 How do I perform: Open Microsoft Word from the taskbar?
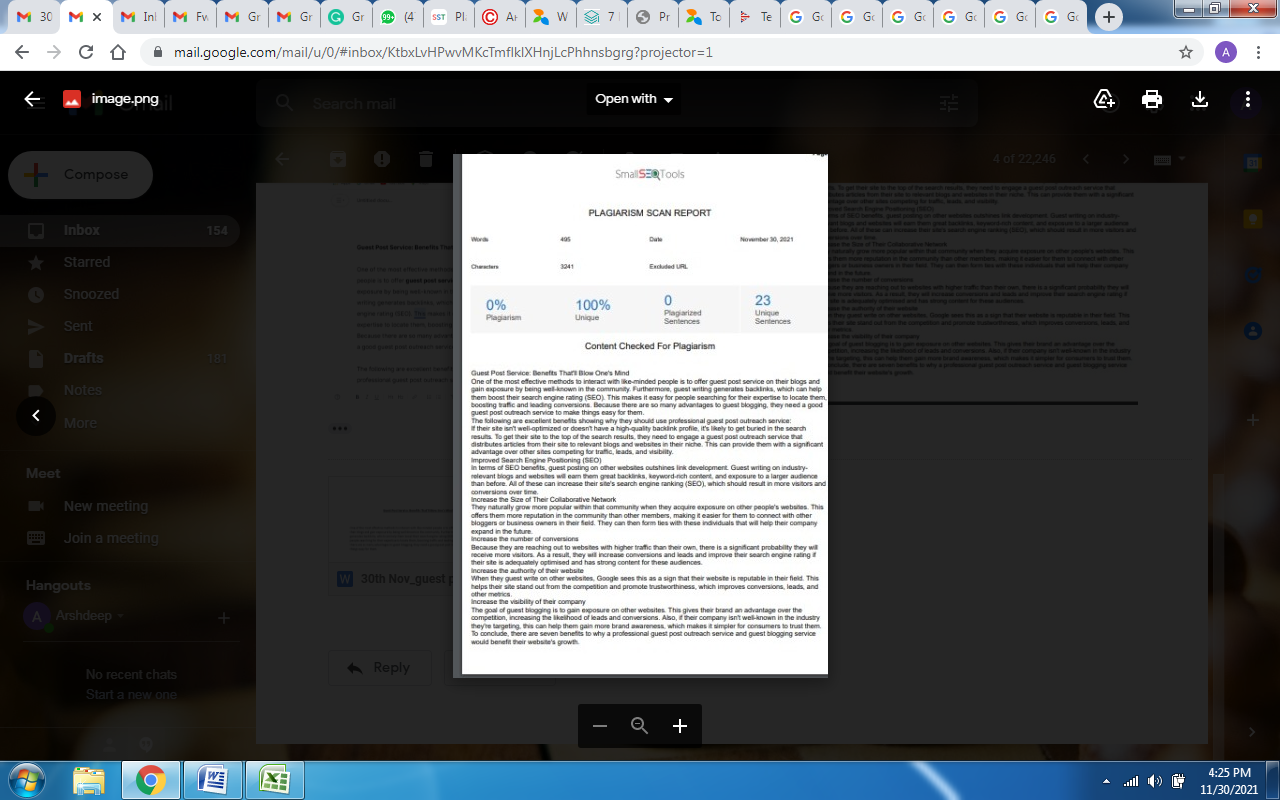(213, 780)
